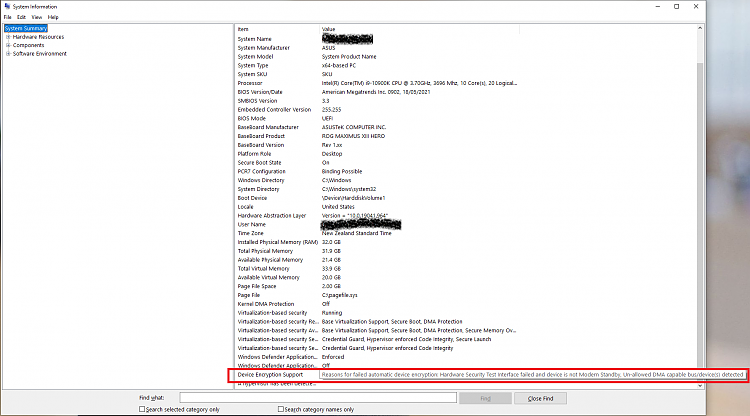The height and width of the screenshot is (416, 750).
Task: Select the Hardware Abstraction Layer row
Action: click(x=377, y=216)
